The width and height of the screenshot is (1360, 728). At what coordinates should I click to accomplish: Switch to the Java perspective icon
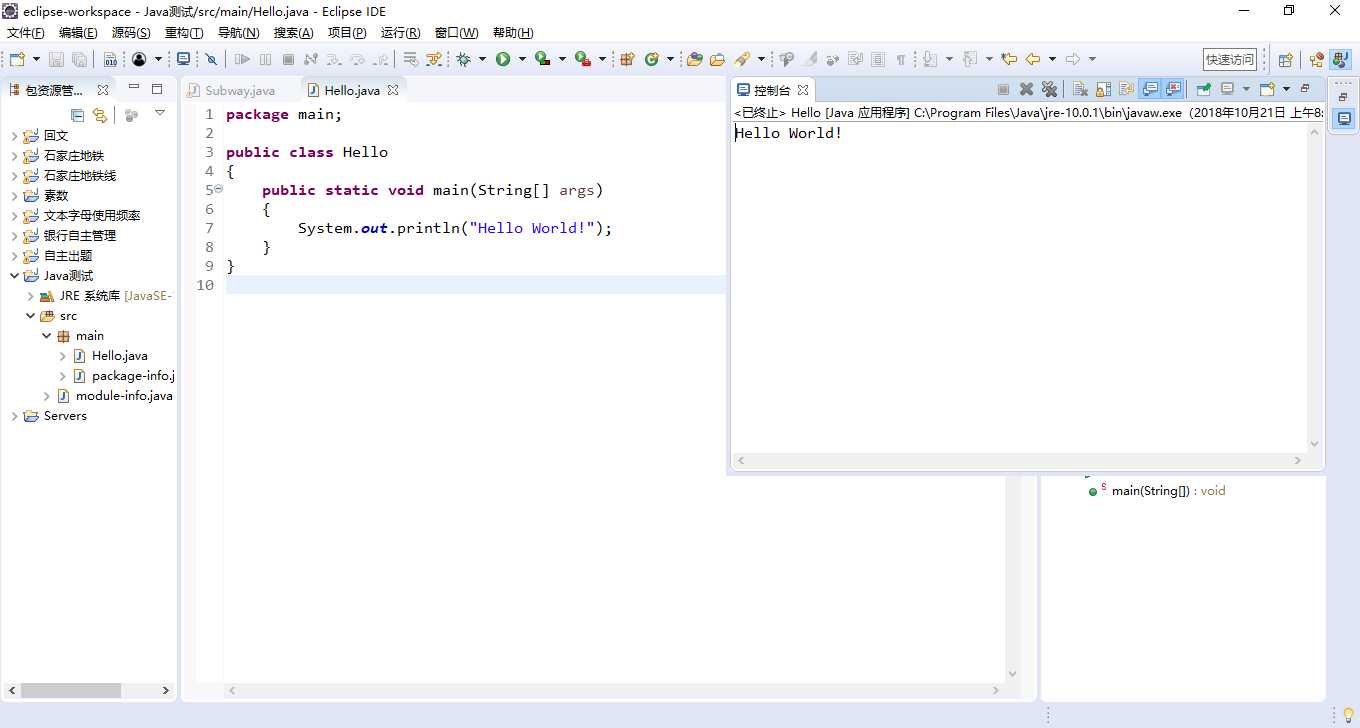tap(1340, 60)
